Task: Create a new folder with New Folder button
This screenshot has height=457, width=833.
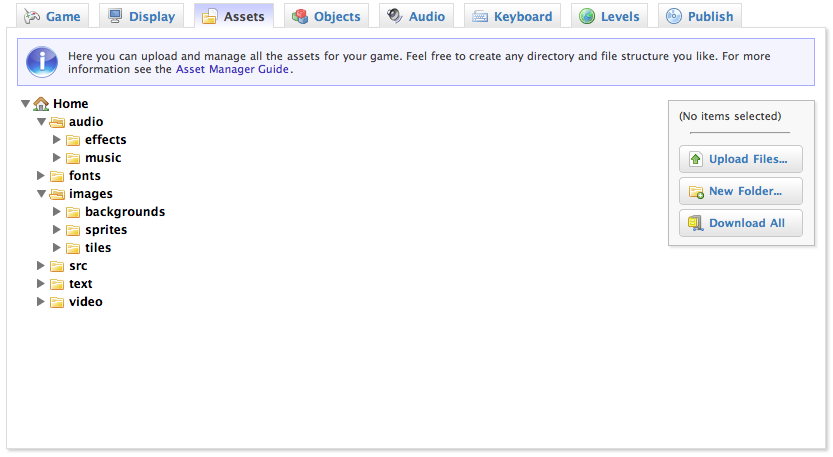Action: [740, 191]
